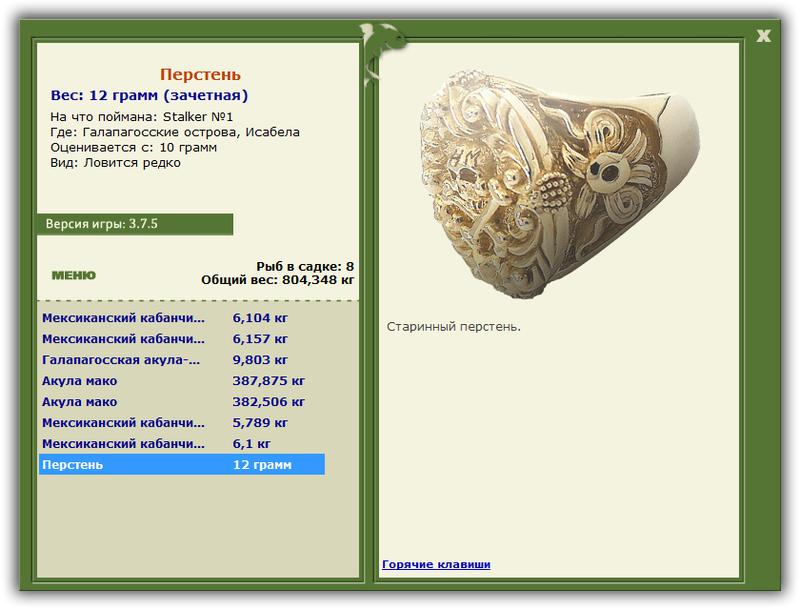Click the 'Старинный перстень.' description
The image size is (800, 610).
[454, 326]
